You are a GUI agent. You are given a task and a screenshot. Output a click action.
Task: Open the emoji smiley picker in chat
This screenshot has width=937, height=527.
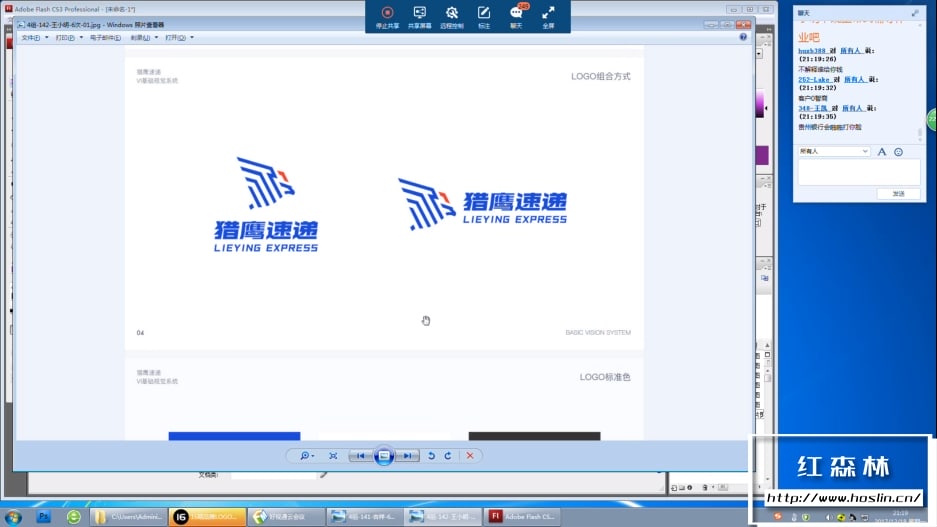[x=898, y=152]
